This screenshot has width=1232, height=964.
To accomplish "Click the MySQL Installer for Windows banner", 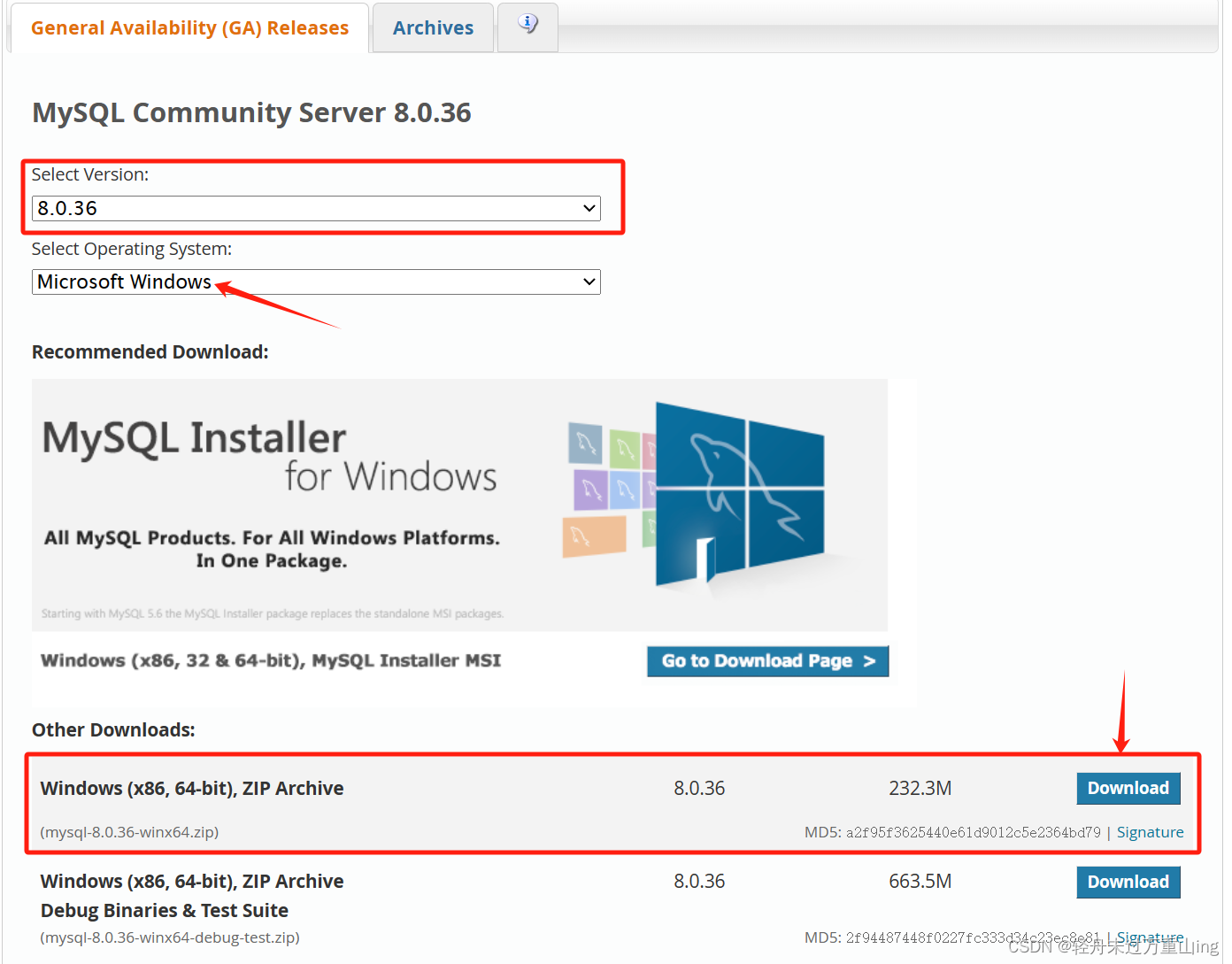I will click(459, 505).
